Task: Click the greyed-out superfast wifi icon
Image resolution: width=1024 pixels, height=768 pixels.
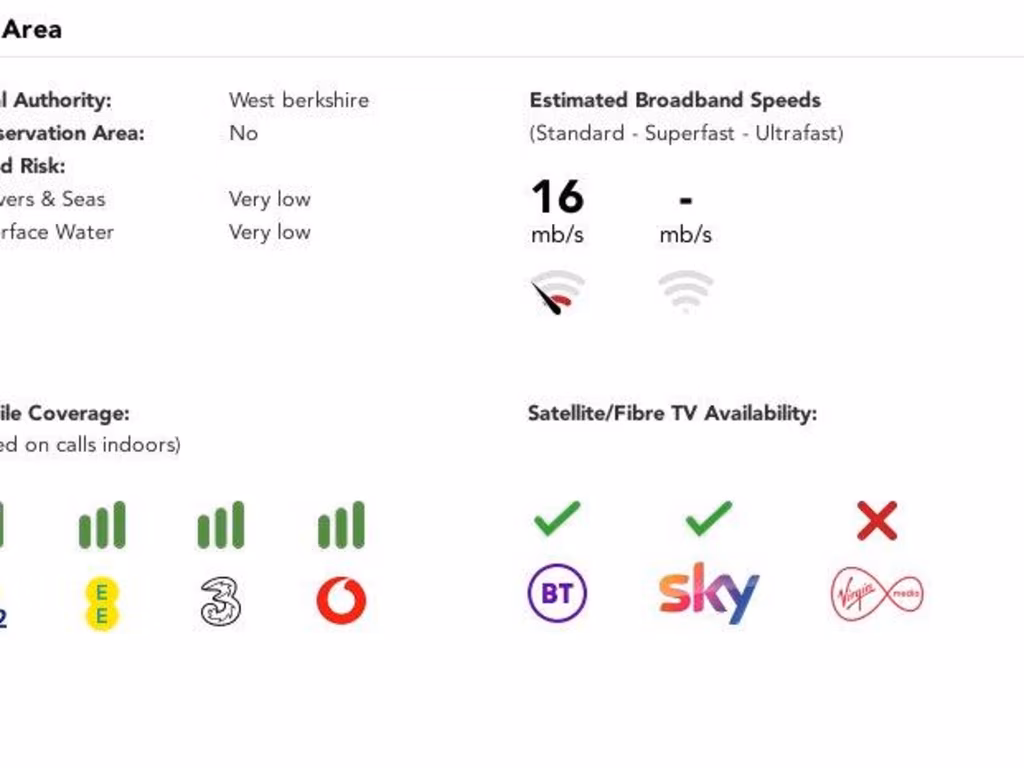Action: click(x=685, y=291)
